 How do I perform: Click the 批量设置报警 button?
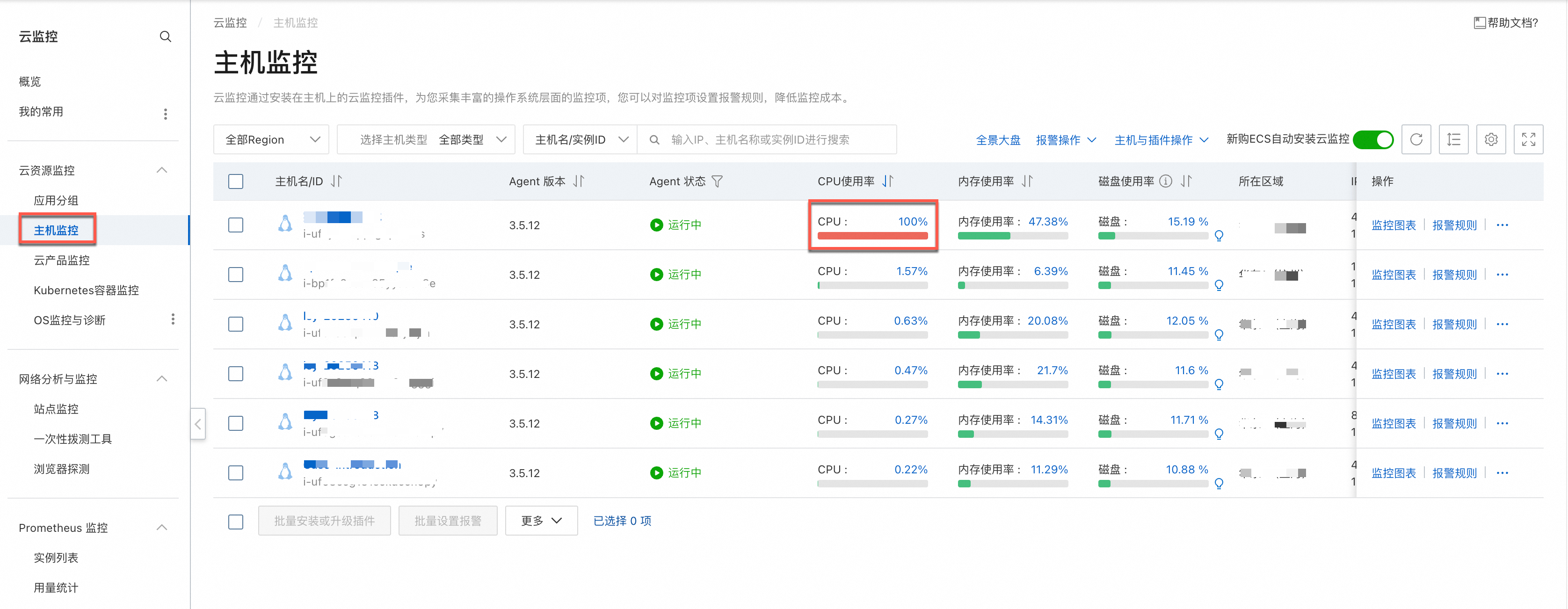(448, 521)
